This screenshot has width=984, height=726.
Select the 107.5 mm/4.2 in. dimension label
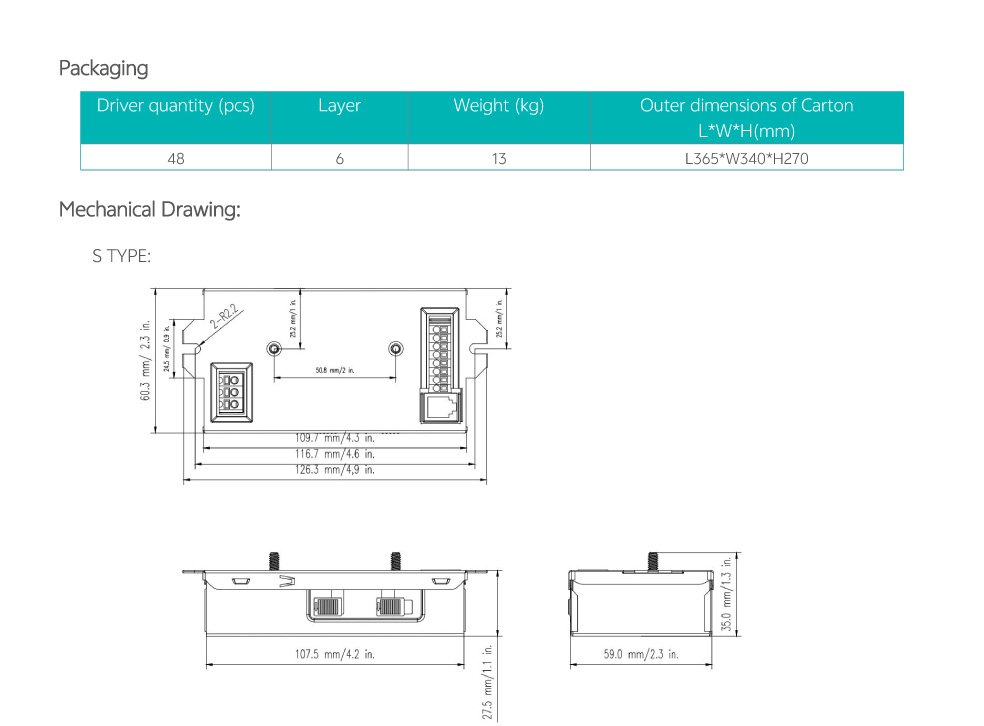click(335, 655)
